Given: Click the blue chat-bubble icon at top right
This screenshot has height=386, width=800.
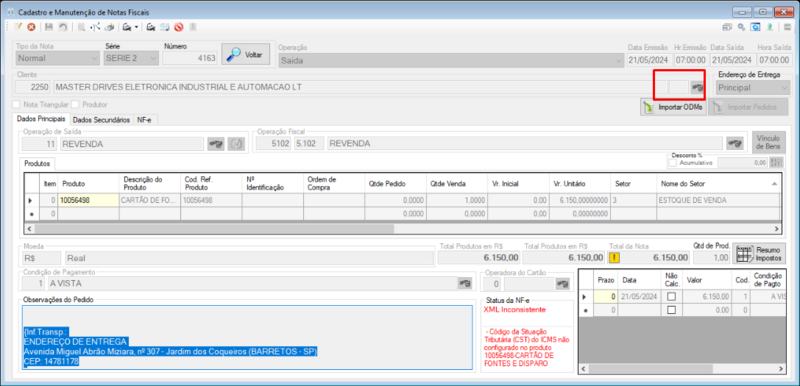Looking at the screenshot, I should pos(754,27).
